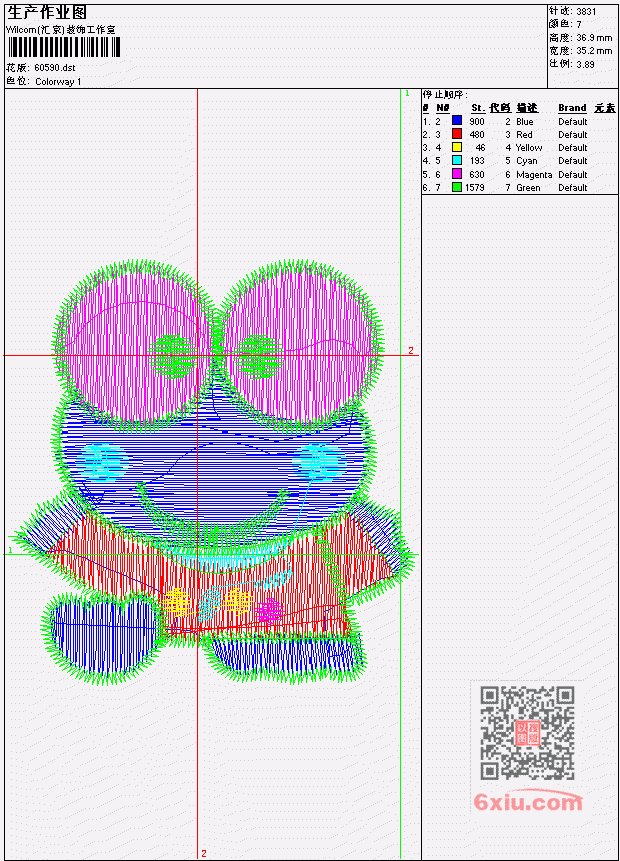
Task: Click stitch count '46' in Yellow row
Action: click(x=480, y=148)
